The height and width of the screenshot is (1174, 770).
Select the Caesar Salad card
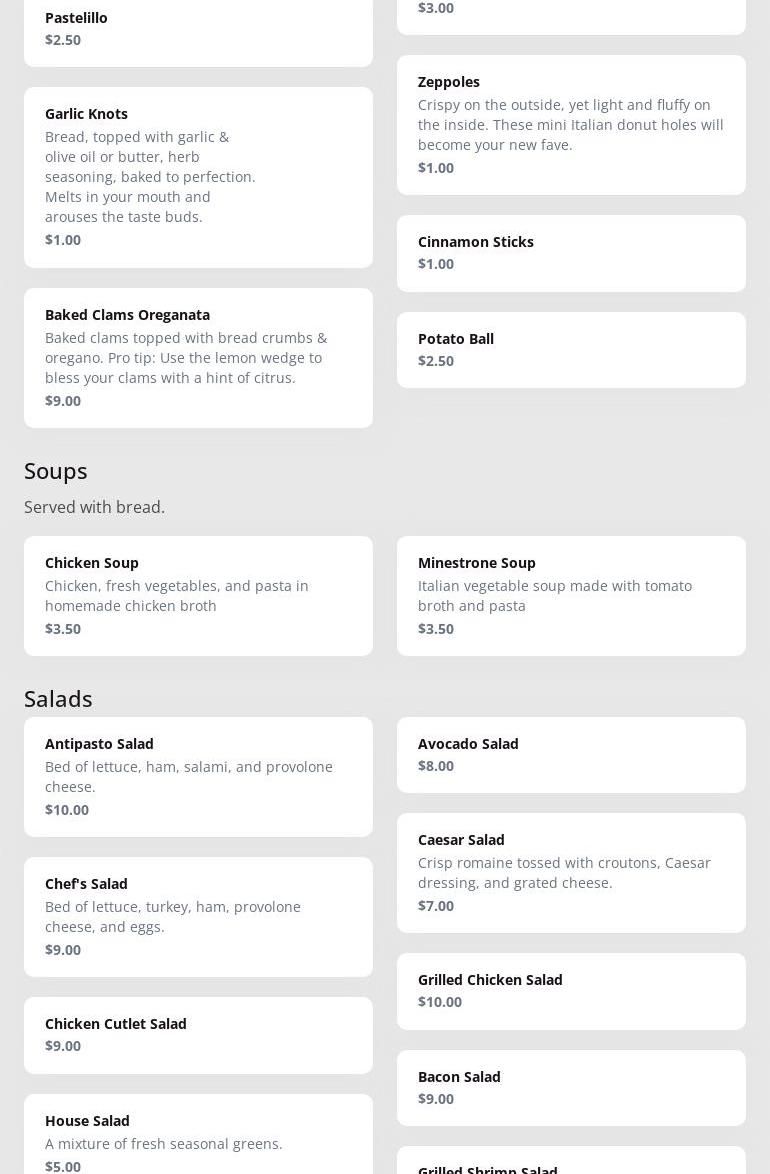pyautogui.click(x=571, y=873)
